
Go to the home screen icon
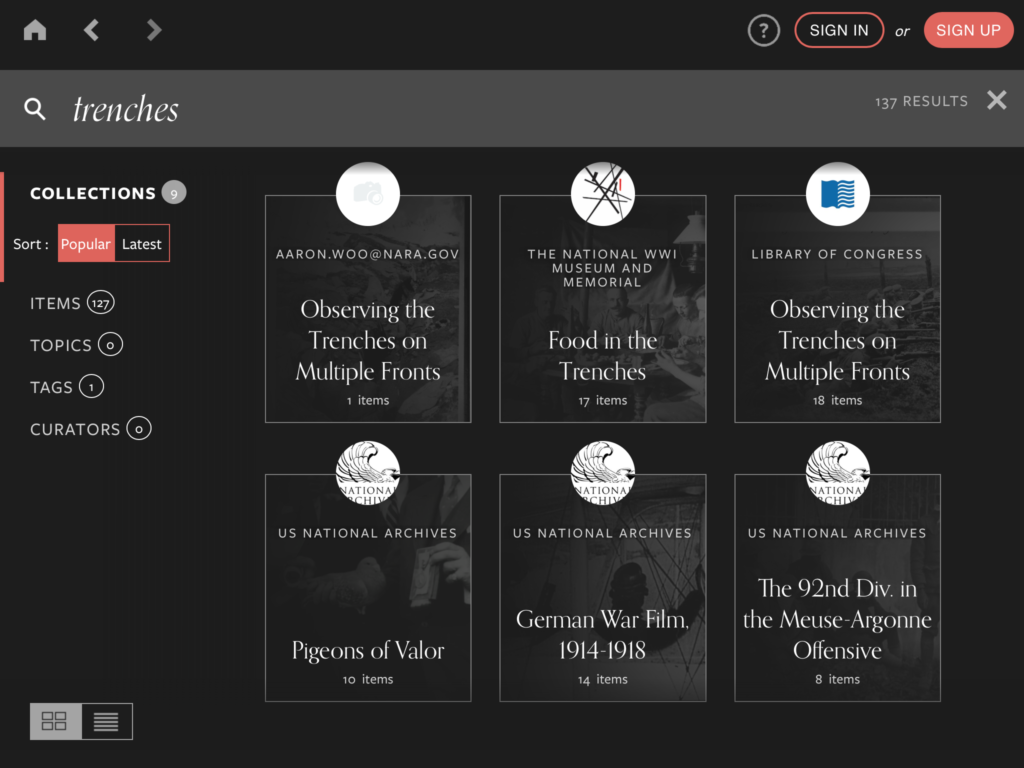(x=35, y=30)
